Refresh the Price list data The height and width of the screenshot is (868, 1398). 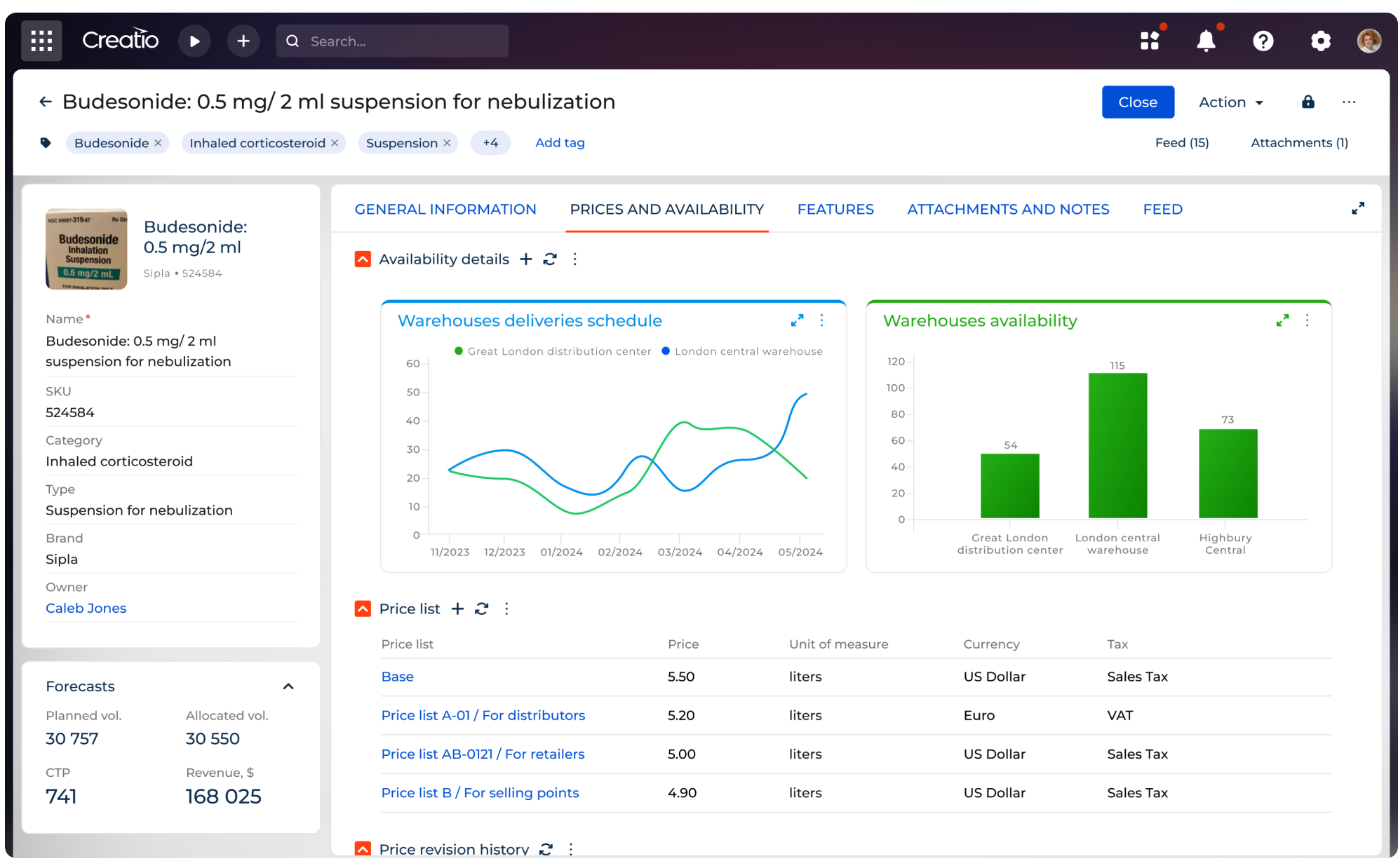(x=482, y=609)
